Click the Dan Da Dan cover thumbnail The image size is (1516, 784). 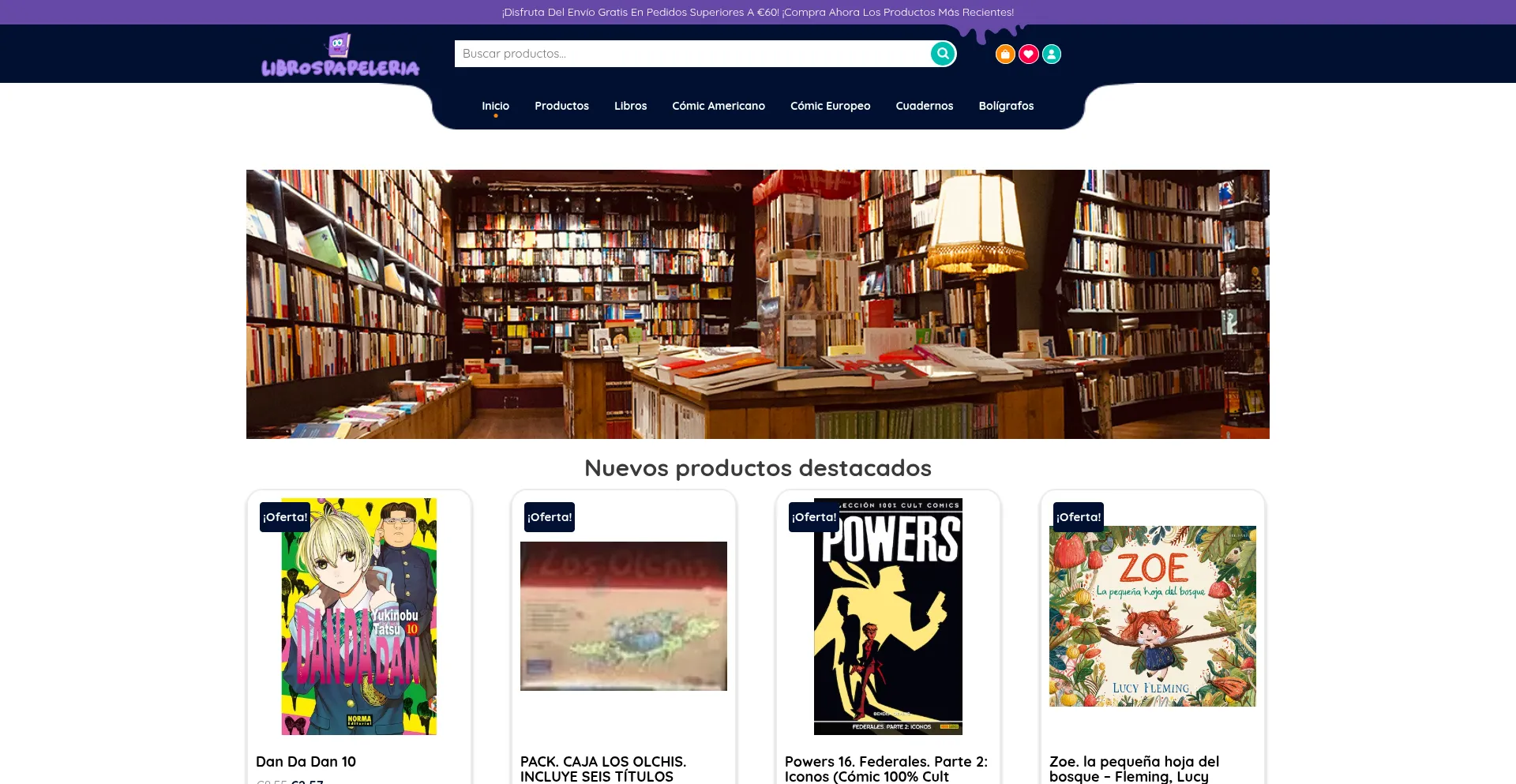tap(358, 616)
